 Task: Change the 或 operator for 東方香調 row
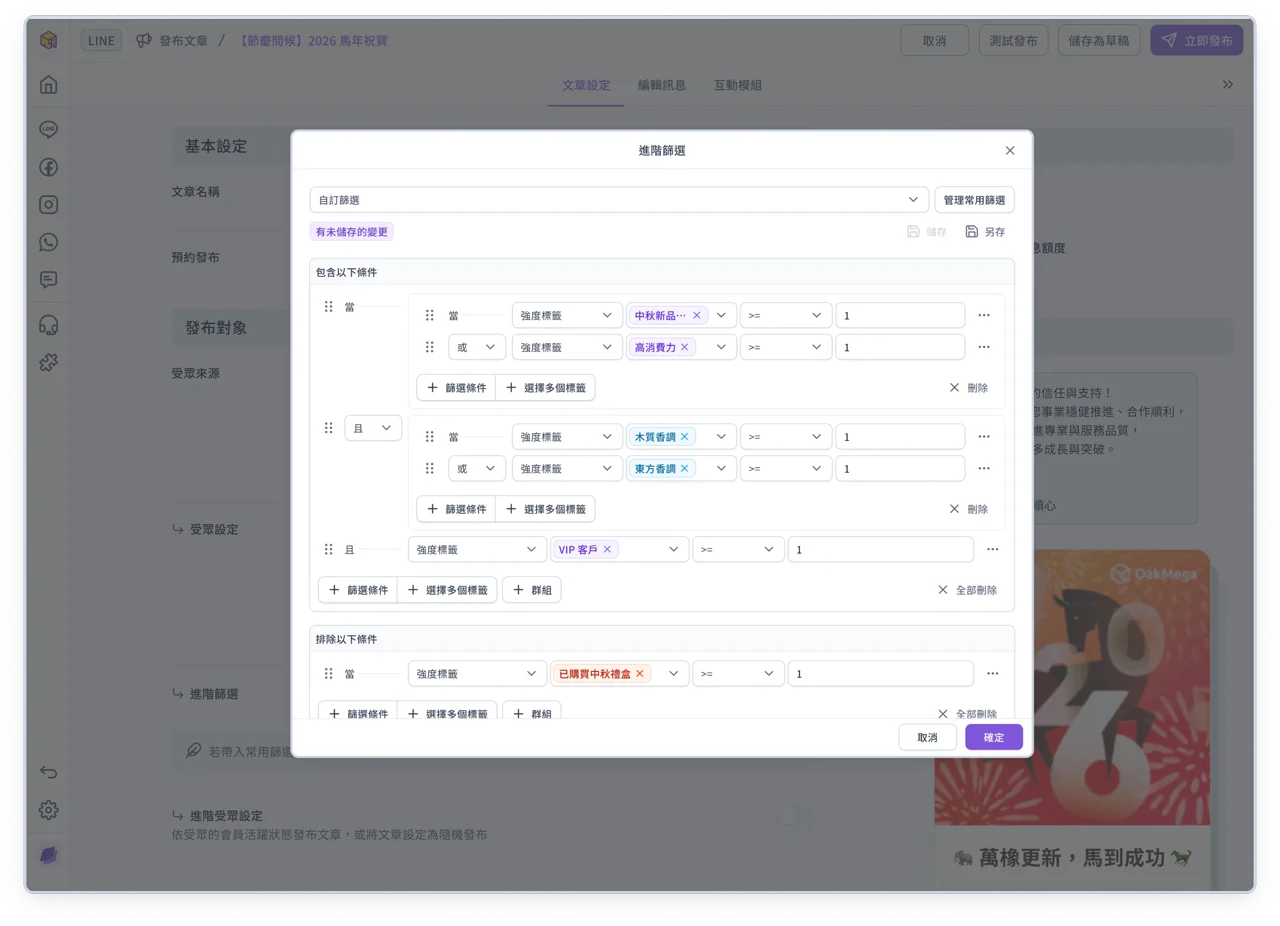(x=477, y=468)
